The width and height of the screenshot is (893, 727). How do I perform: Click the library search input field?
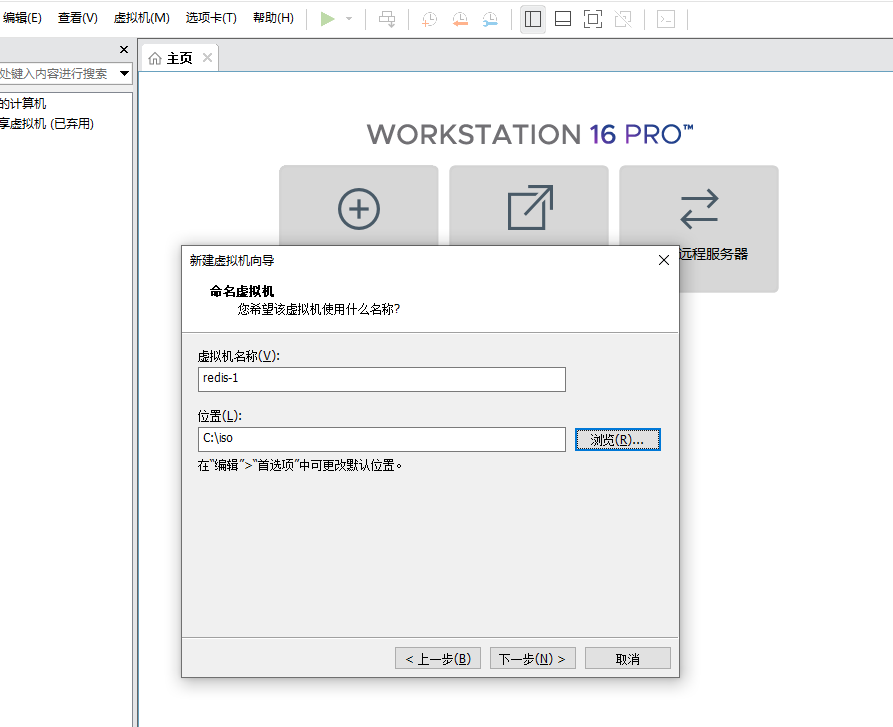coord(57,73)
